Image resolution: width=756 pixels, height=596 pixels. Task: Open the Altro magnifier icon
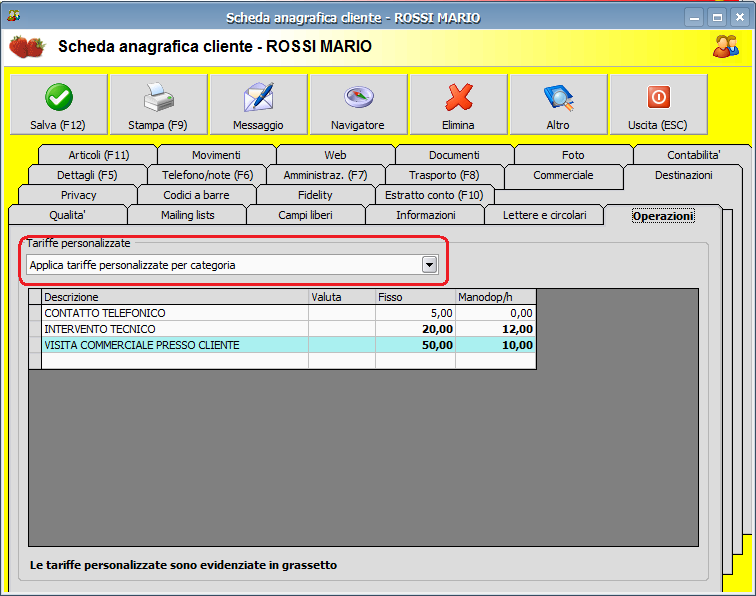pos(559,97)
